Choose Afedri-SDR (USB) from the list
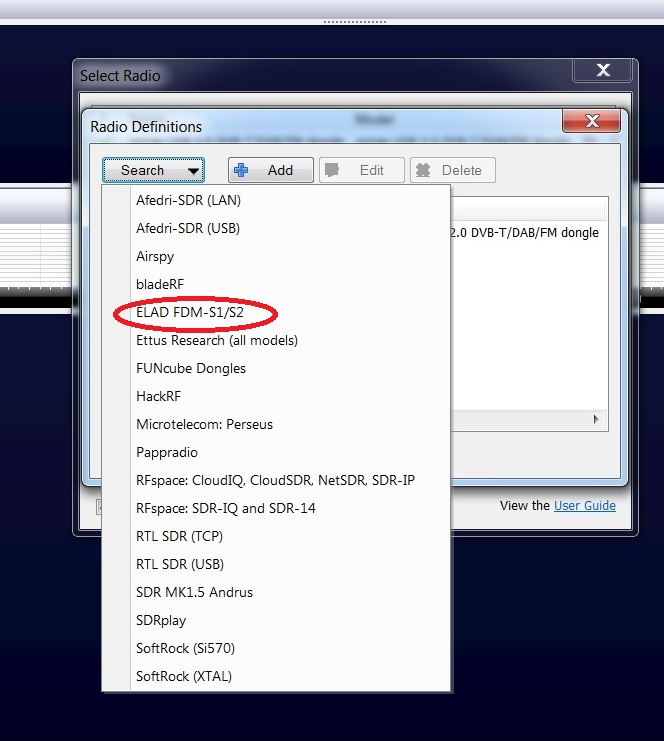 pyautogui.click(x=276, y=228)
